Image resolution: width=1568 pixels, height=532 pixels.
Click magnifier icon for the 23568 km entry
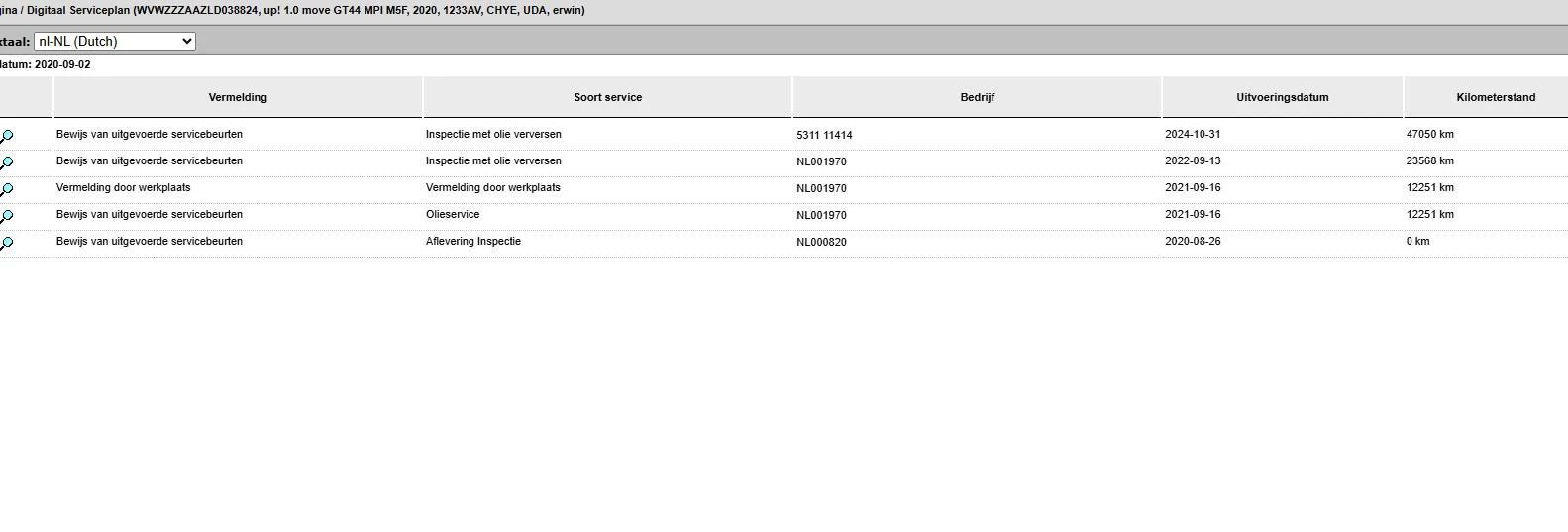tap(7, 162)
